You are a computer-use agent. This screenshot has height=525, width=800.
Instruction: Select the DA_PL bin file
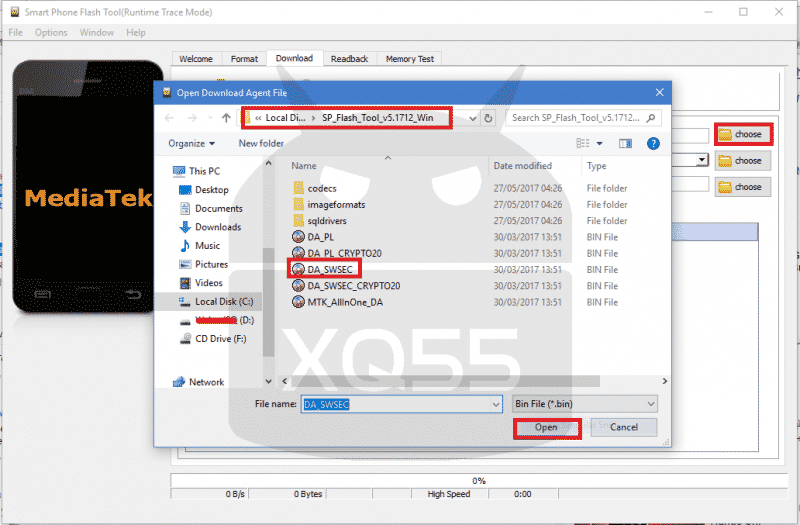coord(320,236)
